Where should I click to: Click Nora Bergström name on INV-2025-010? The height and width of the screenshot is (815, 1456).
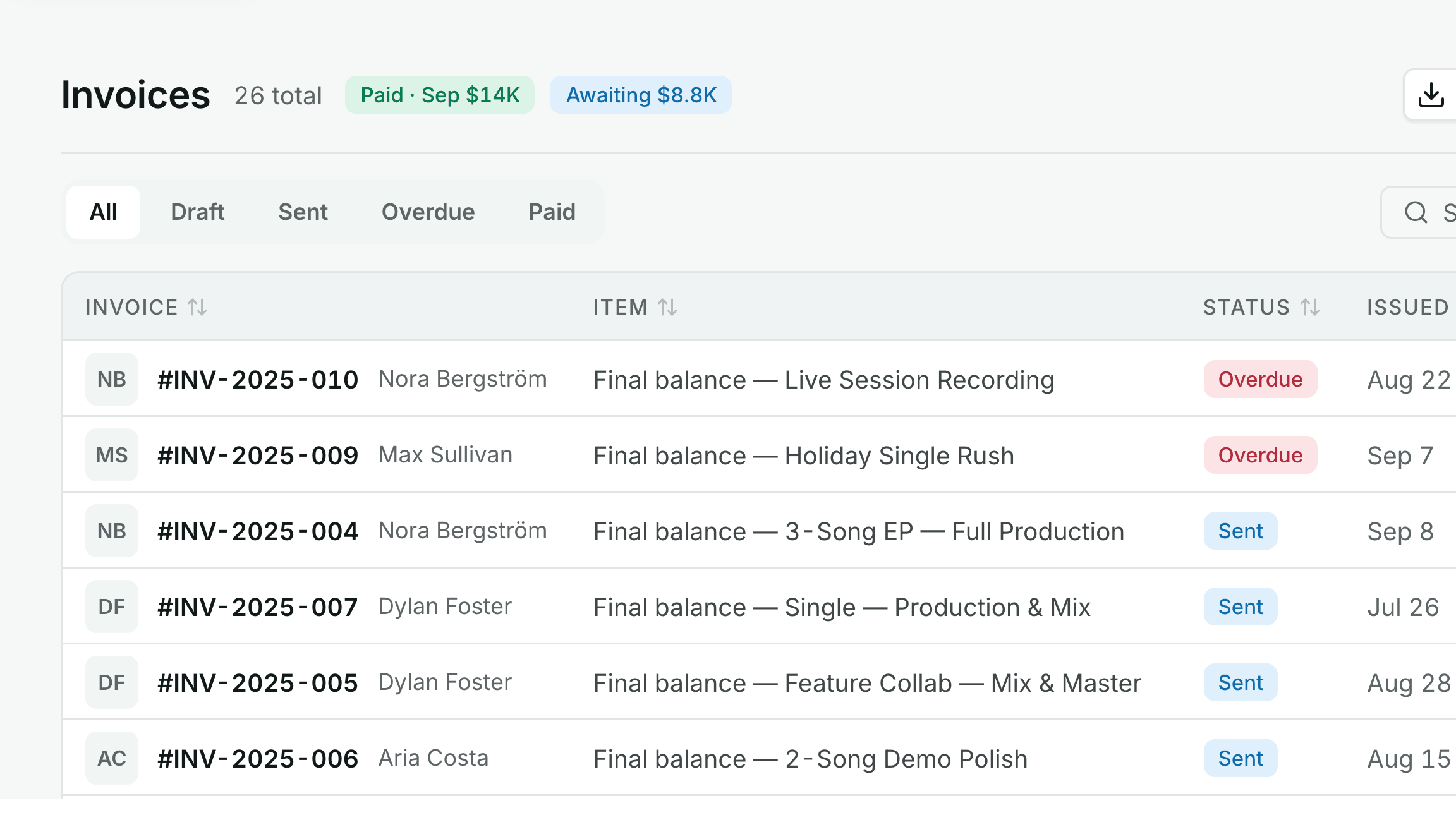tap(463, 380)
